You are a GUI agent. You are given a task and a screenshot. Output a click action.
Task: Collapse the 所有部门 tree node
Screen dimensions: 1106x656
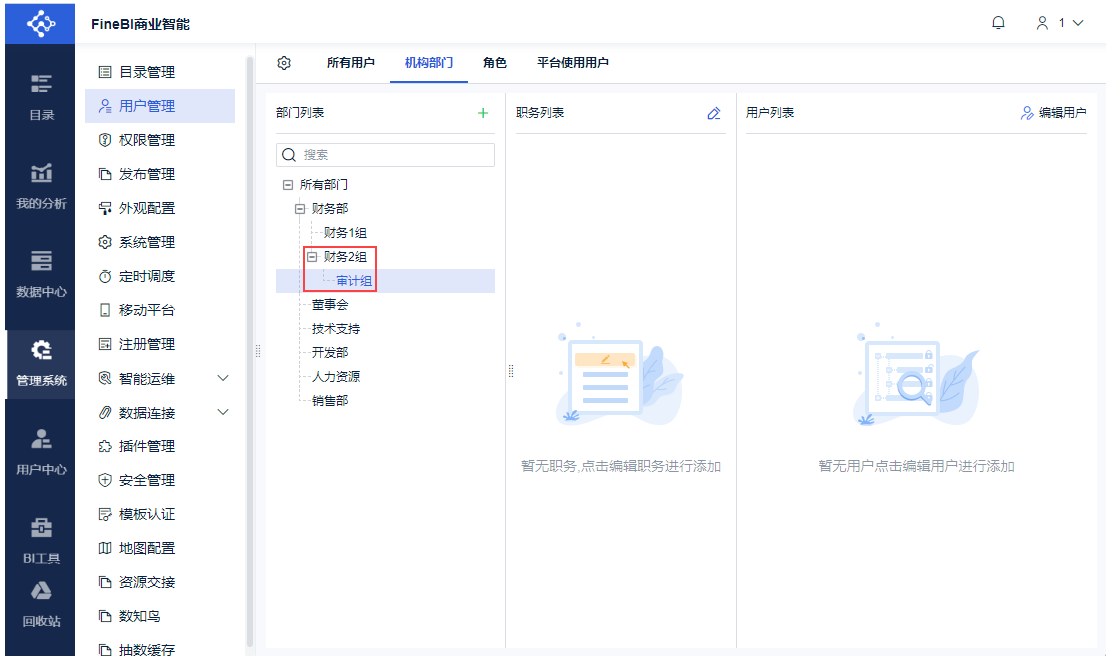point(288,185)
